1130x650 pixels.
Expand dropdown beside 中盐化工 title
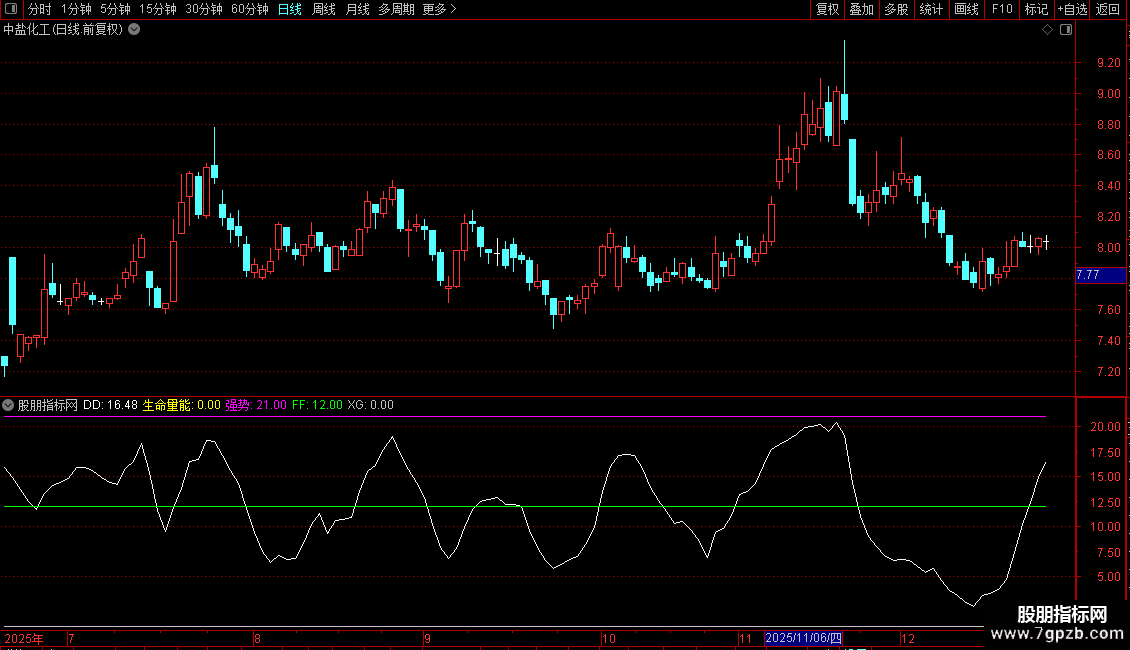(134, 30)
